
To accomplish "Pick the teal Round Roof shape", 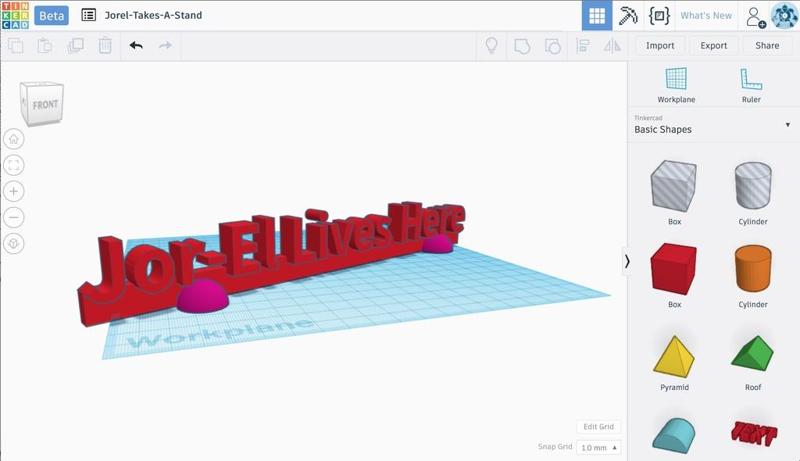I will click(x=674, y=438).
